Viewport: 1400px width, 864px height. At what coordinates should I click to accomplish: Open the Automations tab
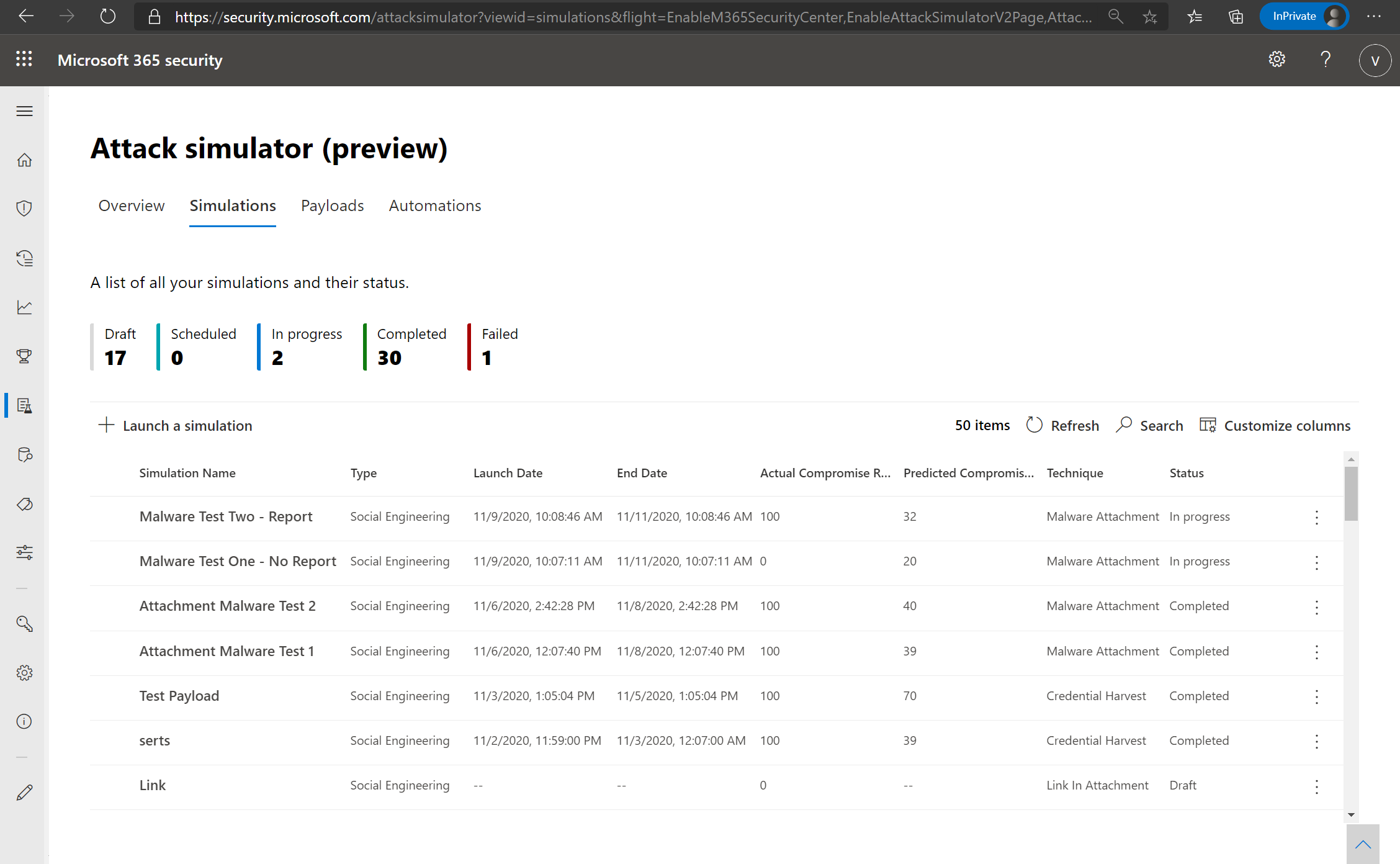coord(434,205)
